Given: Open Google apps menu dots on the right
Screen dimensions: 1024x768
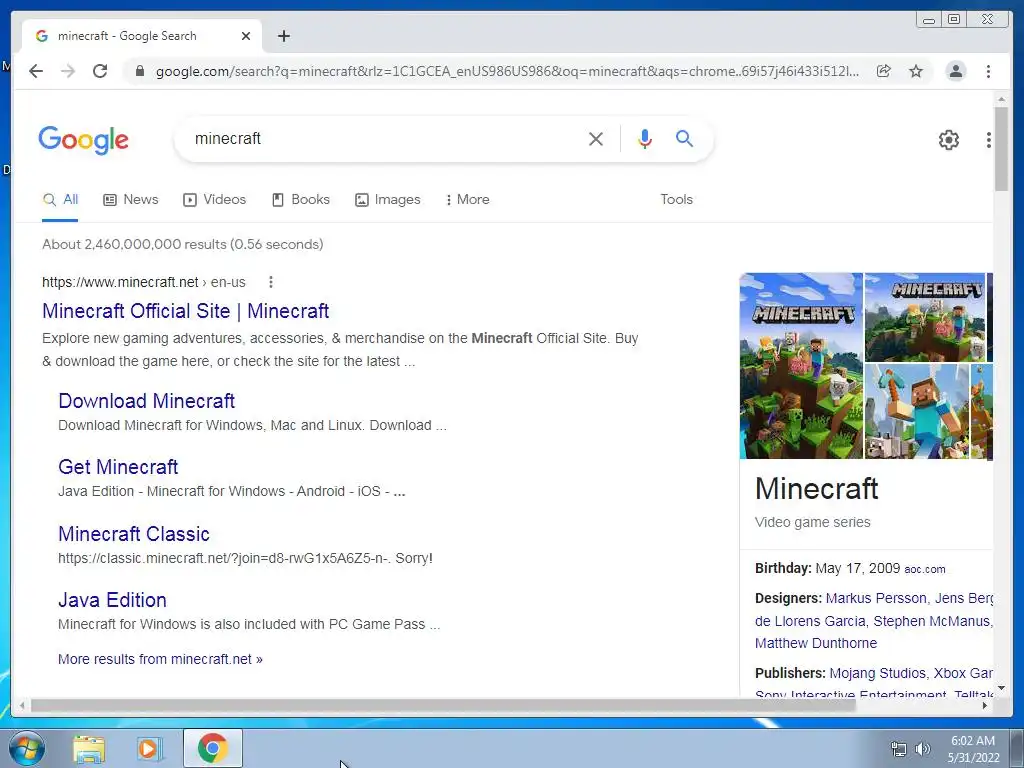Looking at the screenshot, I should (x=989, y=140).
